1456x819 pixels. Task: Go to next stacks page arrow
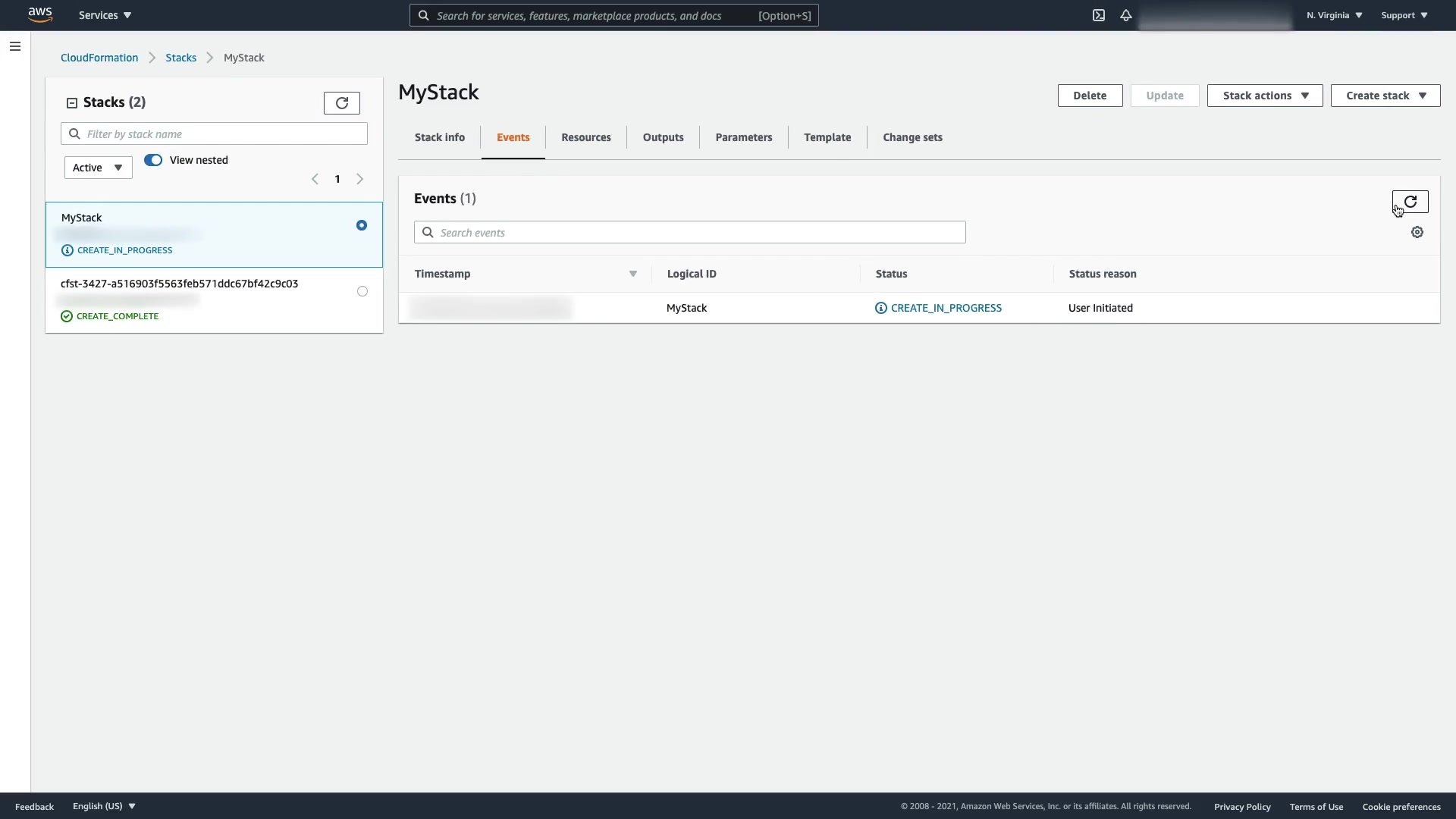click(x=360, y=179)
